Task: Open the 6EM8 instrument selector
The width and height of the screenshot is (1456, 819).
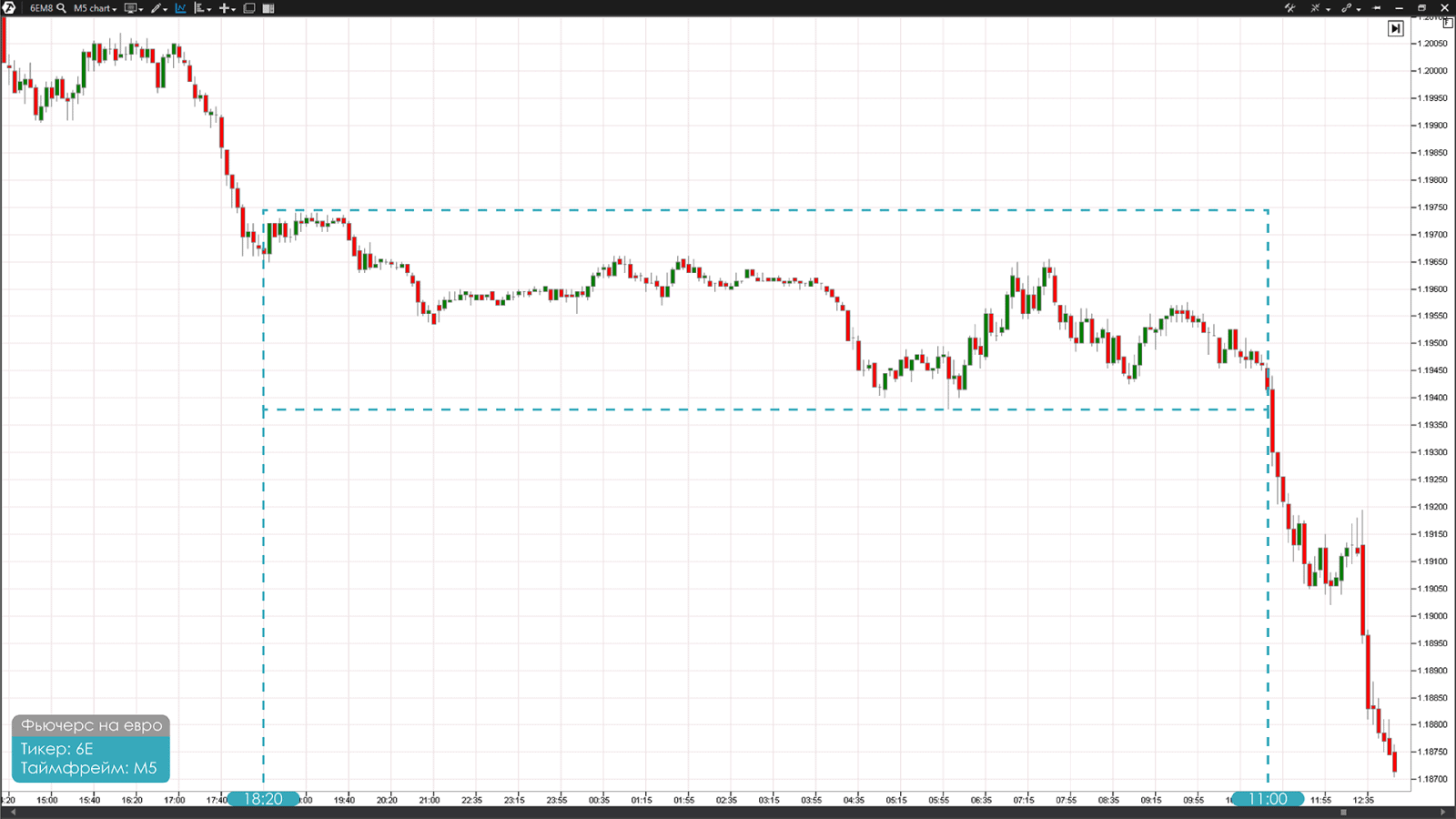Action: (x=41, y=8)
